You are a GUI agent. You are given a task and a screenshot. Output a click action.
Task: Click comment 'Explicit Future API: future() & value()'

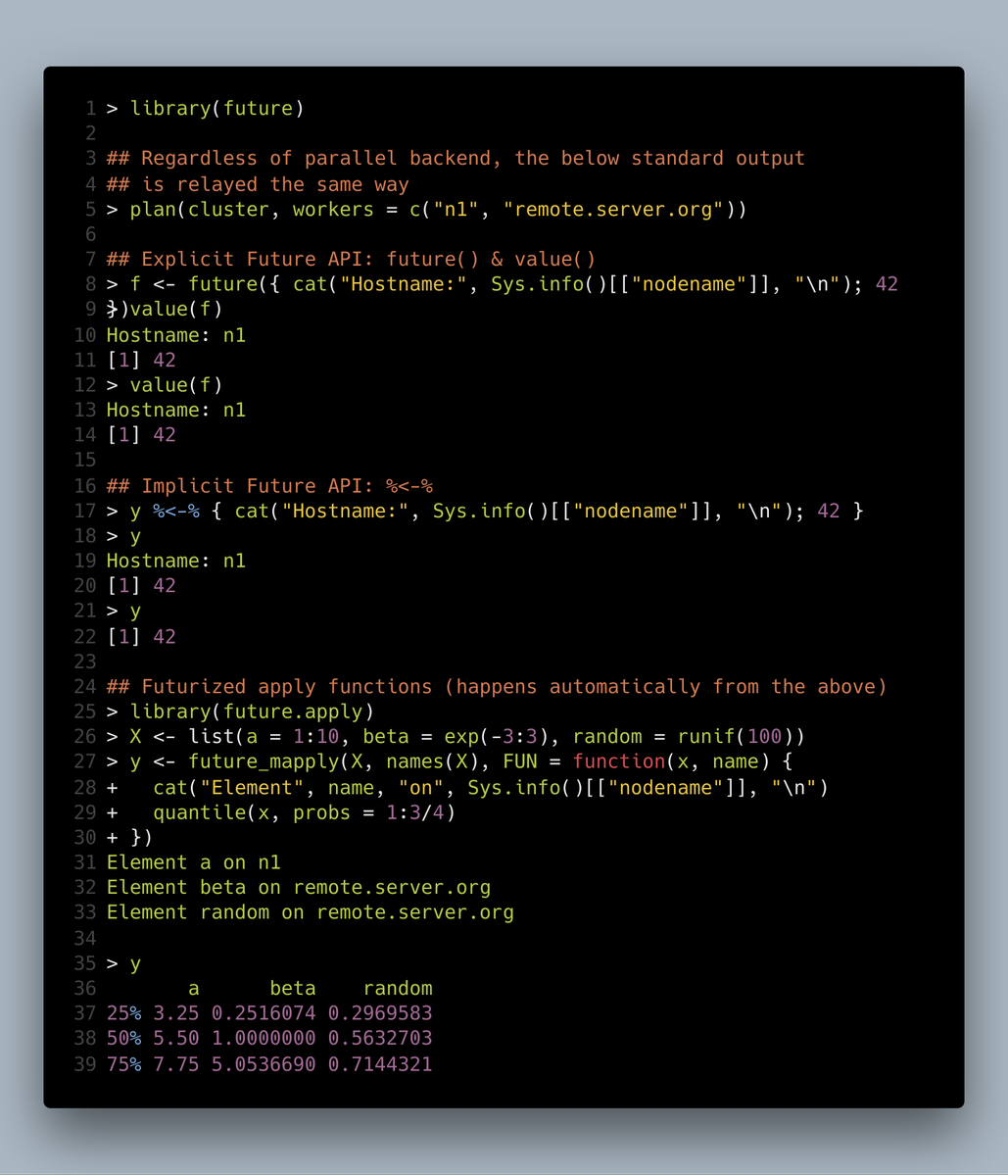coord(368,259)
